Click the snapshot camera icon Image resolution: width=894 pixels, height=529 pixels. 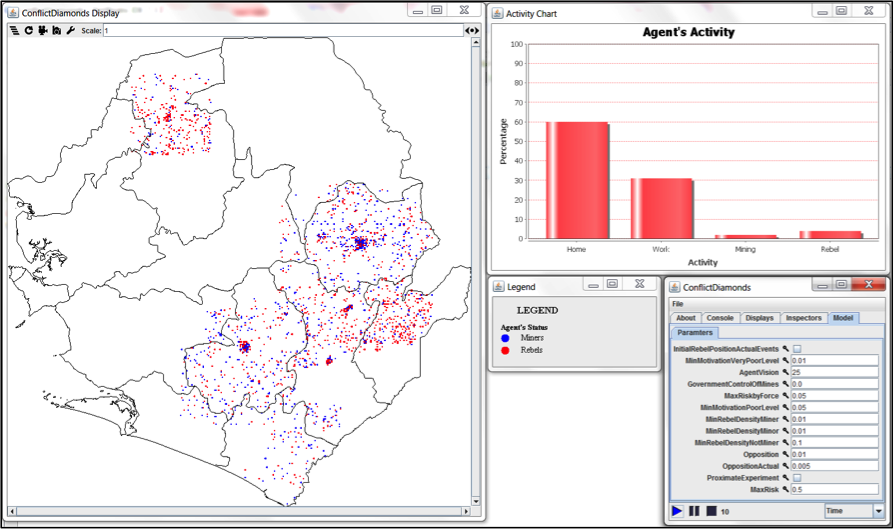[56, 31]
